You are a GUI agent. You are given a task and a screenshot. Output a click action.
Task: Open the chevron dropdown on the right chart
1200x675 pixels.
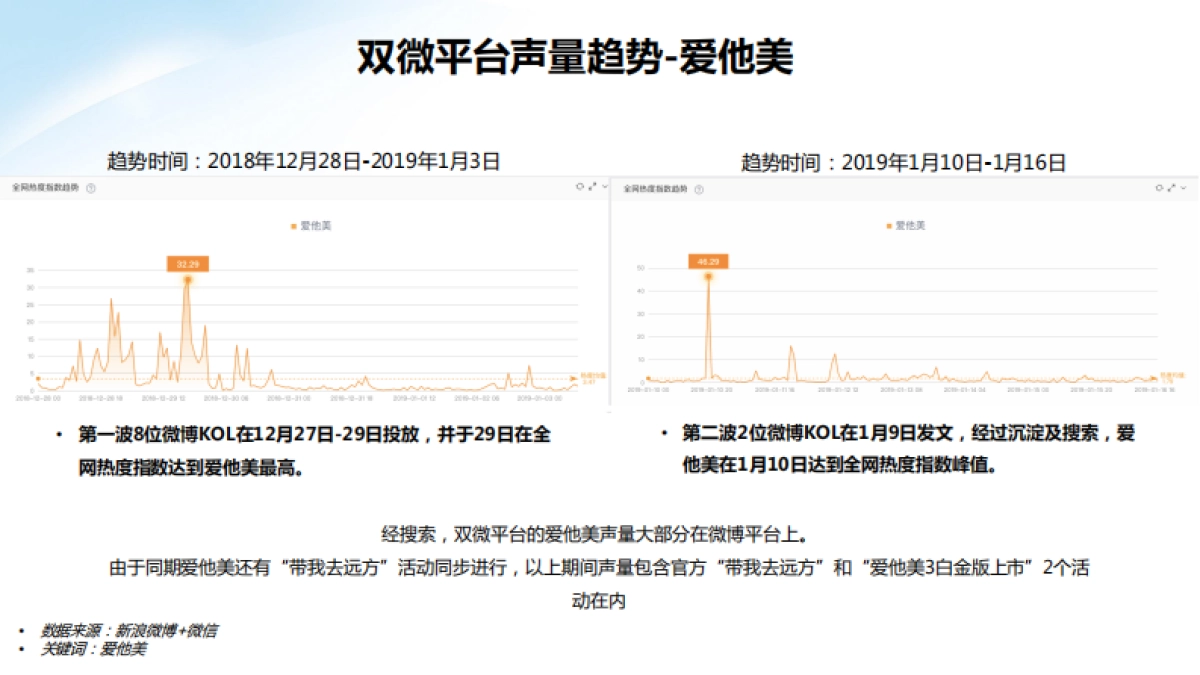click(x=1183, y=187)
